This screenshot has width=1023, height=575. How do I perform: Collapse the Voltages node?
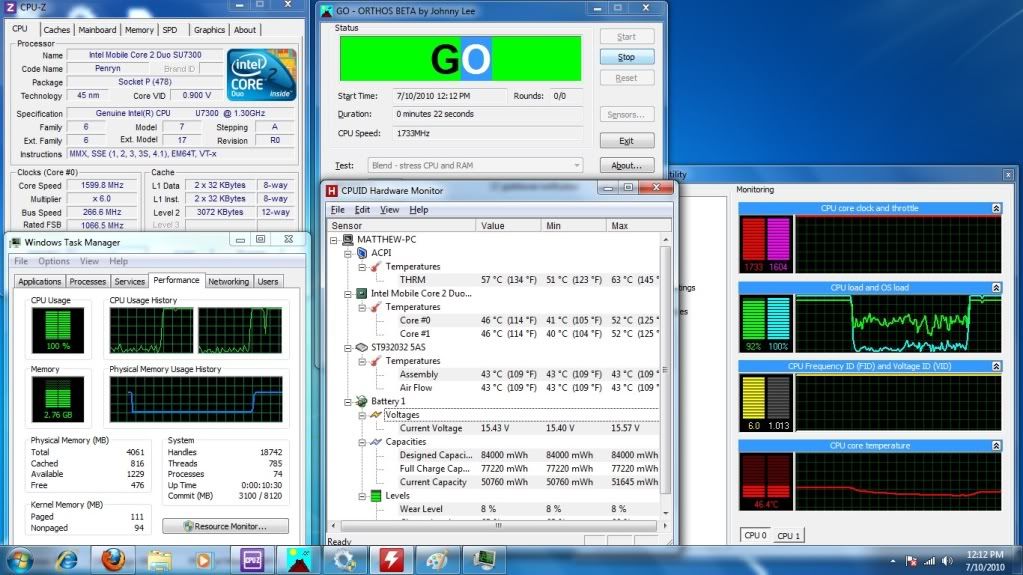click(362, 415)
